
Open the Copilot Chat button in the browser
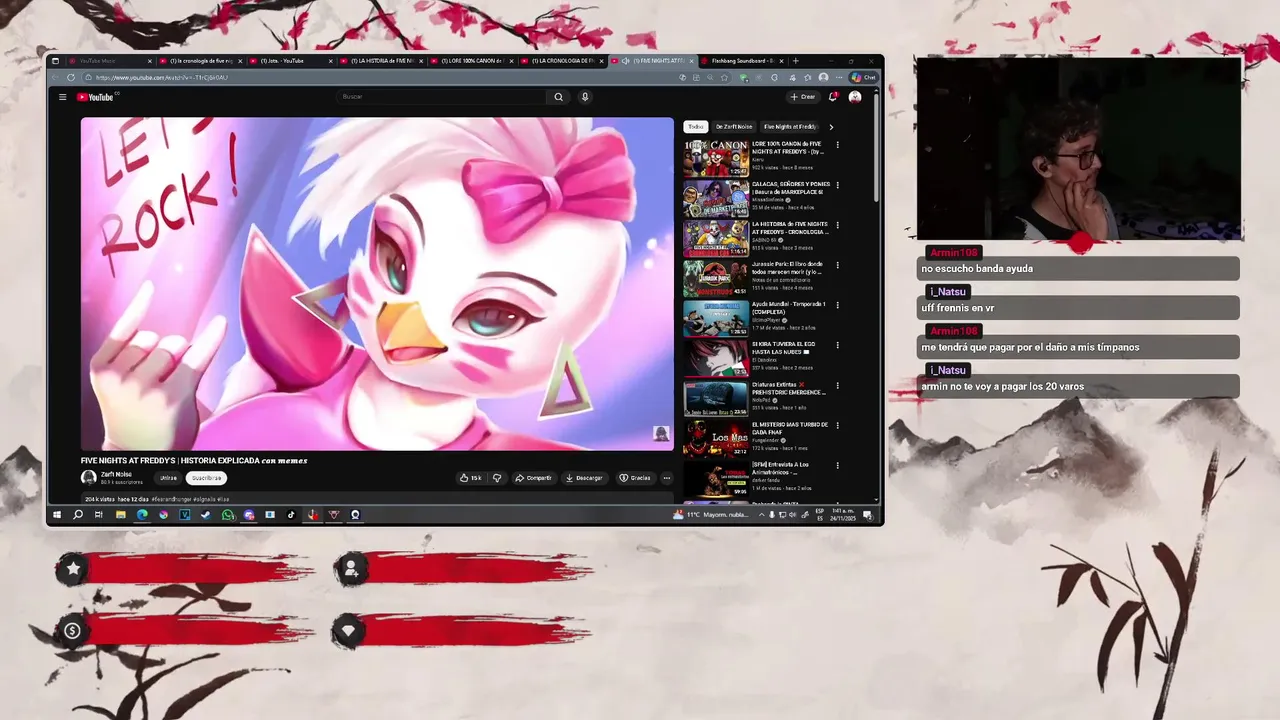(863, 77)
